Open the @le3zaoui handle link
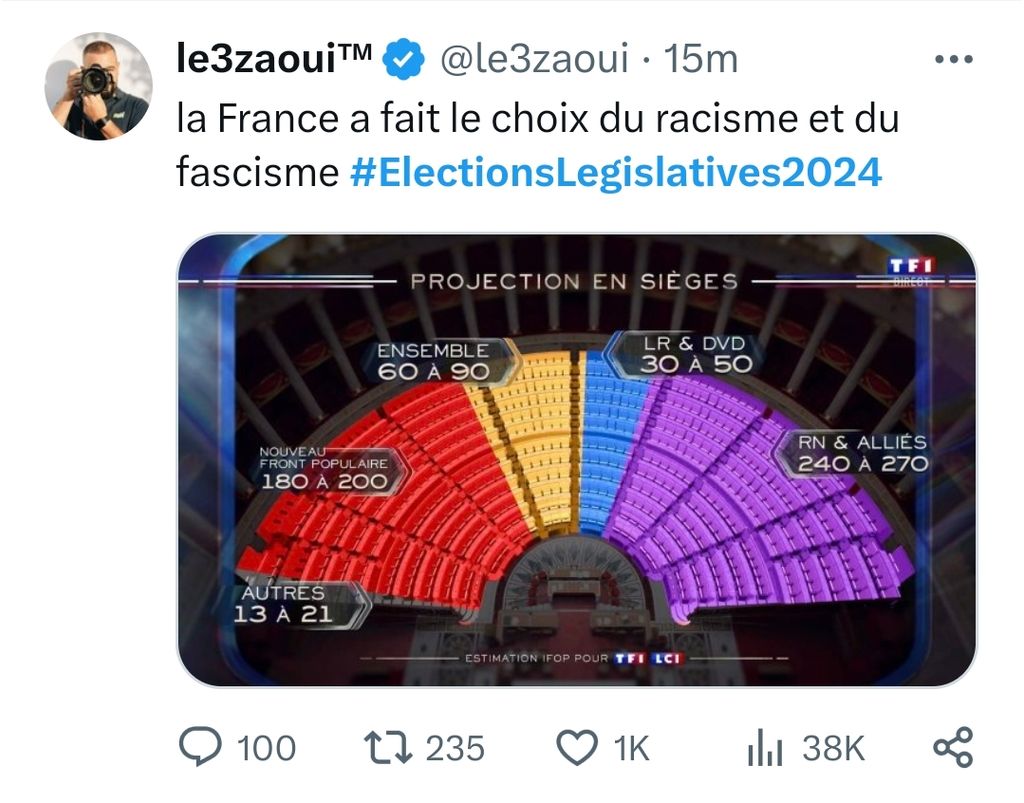1024x803 pixels. coord(534,61)
